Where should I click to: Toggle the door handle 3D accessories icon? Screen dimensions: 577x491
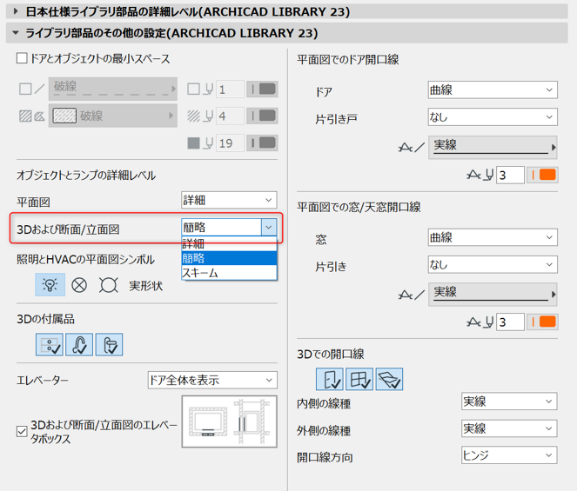point(109,345)
